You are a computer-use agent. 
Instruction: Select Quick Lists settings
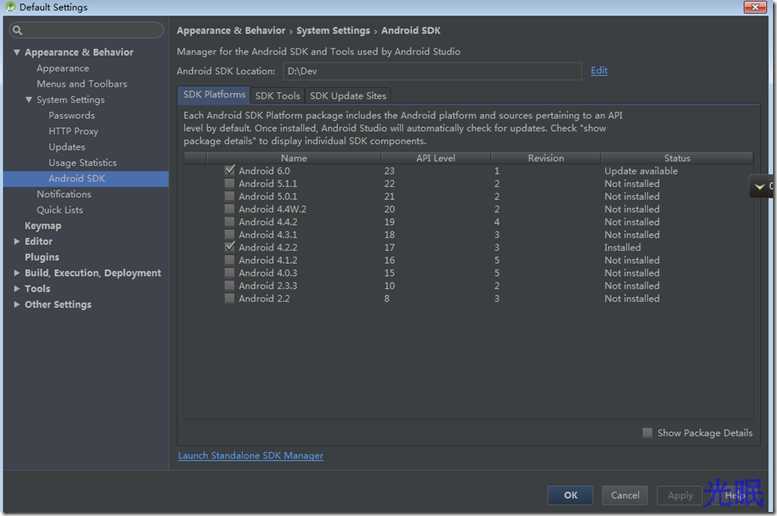[60, 210]
